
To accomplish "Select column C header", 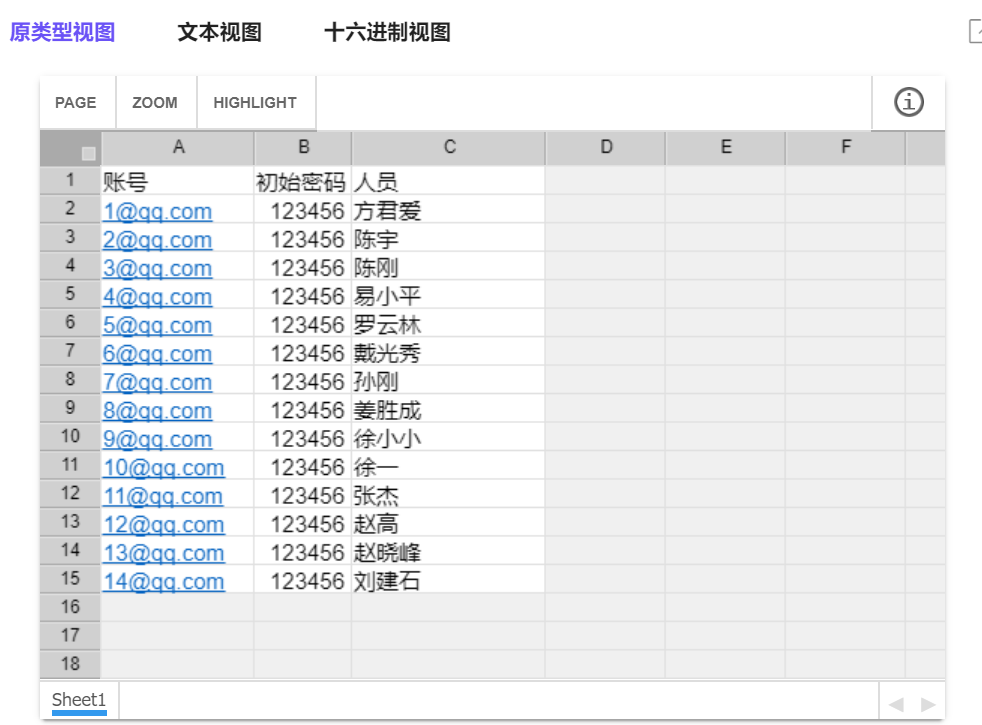I will click(x=448, y=148).
